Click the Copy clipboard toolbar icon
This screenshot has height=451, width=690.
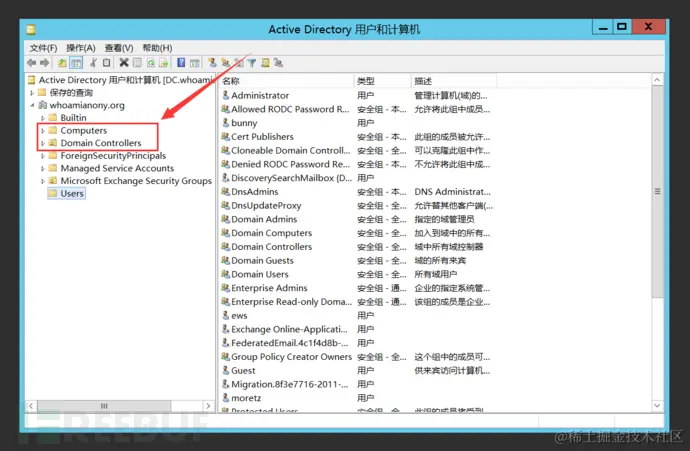tap(106, 63)
